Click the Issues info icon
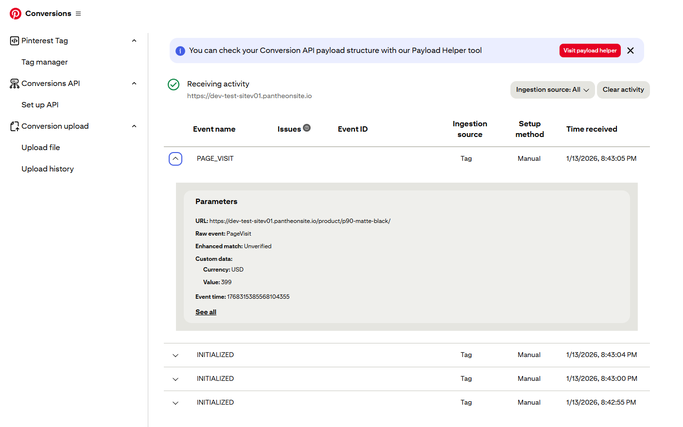The height and width of the screenshot is (427, 683). point(307,128)
